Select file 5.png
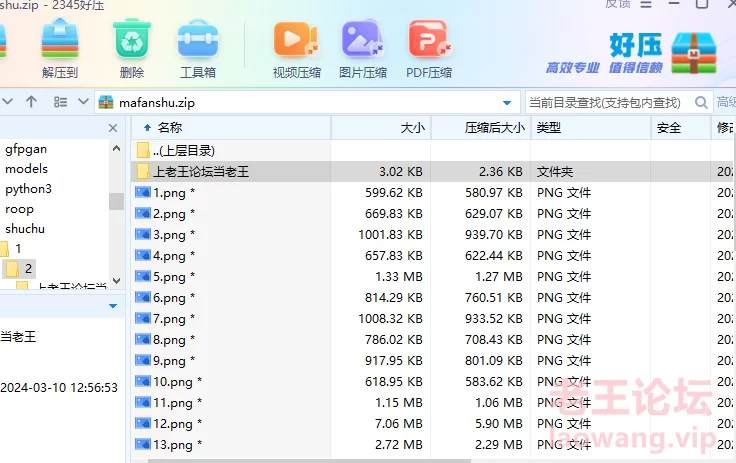This screenshot has height=463, width=736. tap(432, 277)
